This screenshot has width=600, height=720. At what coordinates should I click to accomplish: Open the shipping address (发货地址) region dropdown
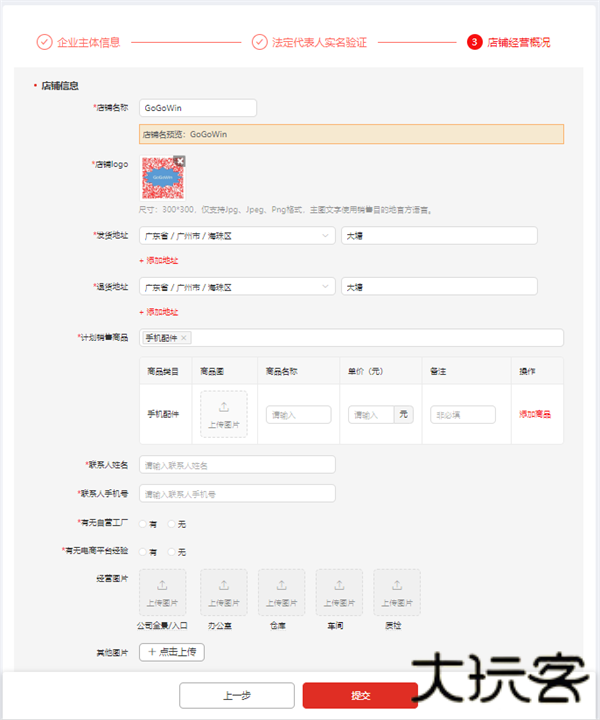(237, 235)
